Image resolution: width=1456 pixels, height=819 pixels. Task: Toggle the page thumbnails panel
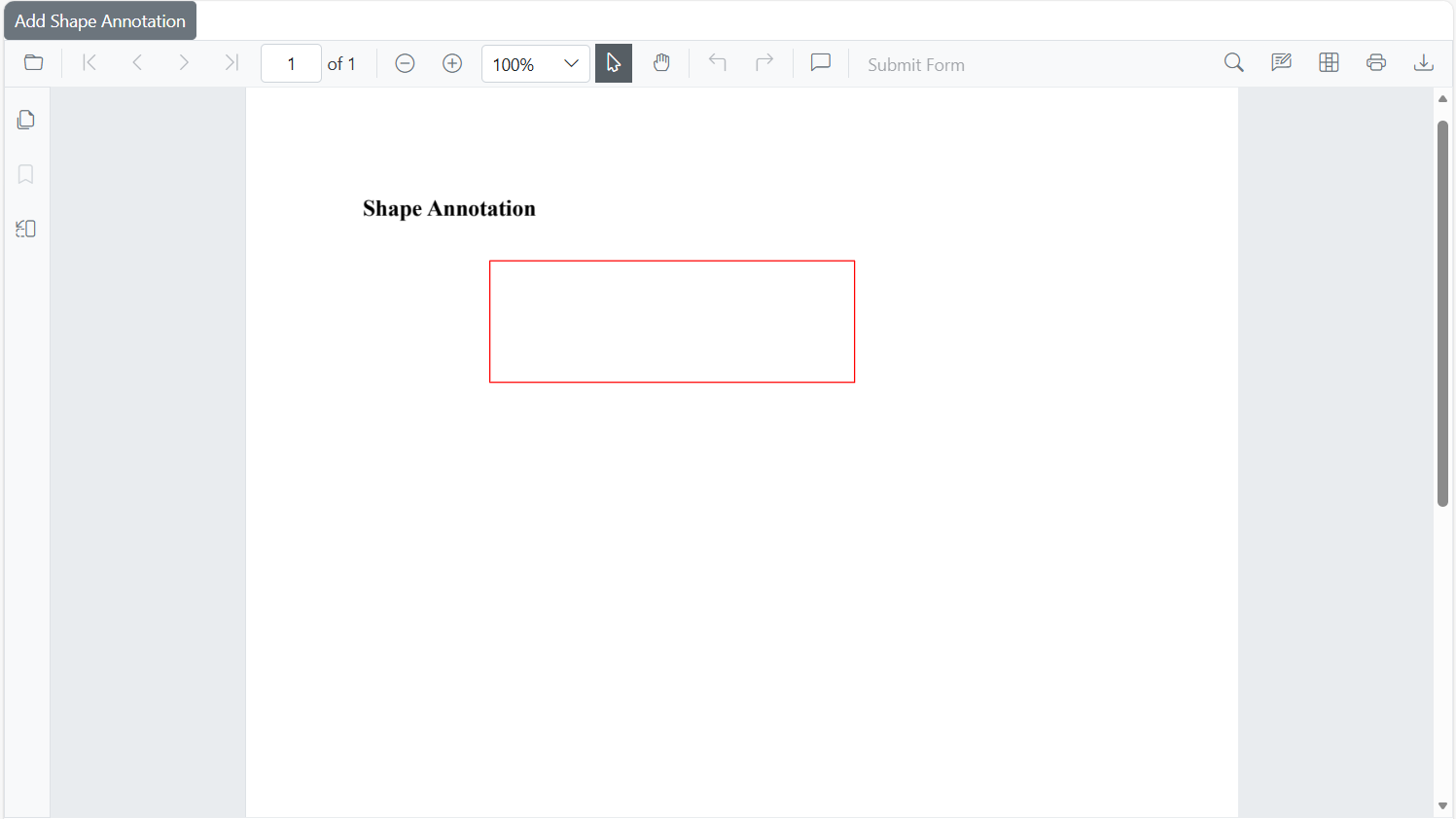tap(26, 120)
